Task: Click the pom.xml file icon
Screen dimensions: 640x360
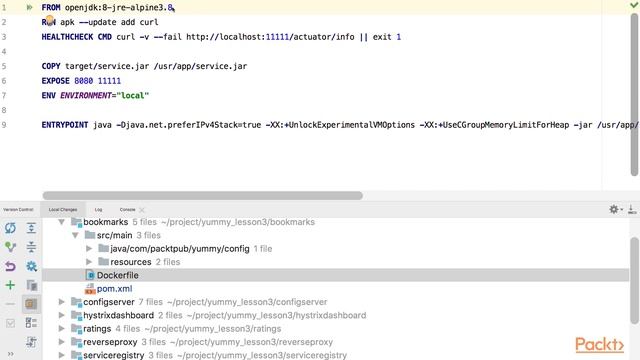Action: pyautogui.click(x=90, y=289)
